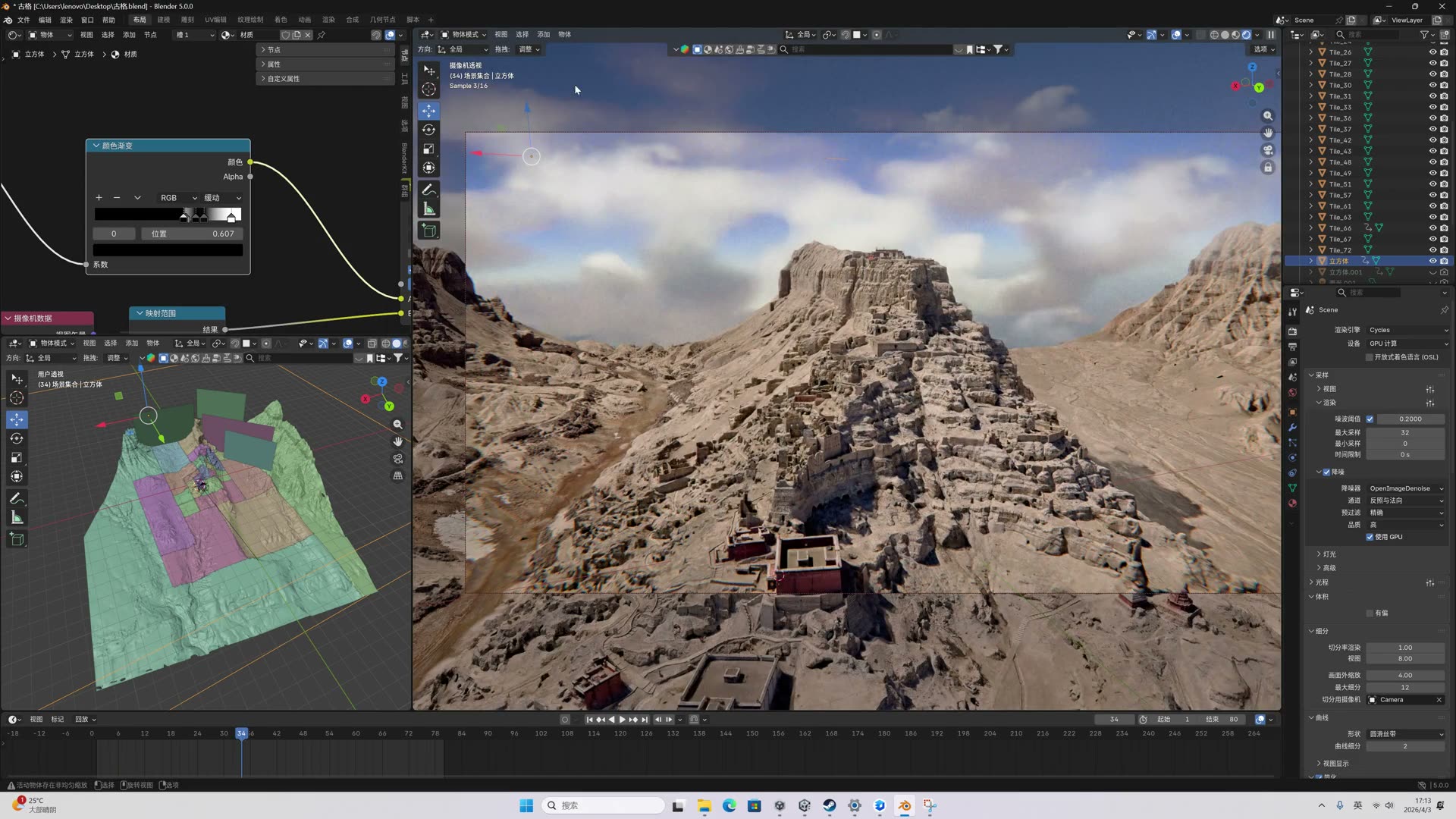The image size is (1456, 819).
Task: Enable the 开放式着色语言 (OSL) checkbox
Action: tap(1370, 357)
